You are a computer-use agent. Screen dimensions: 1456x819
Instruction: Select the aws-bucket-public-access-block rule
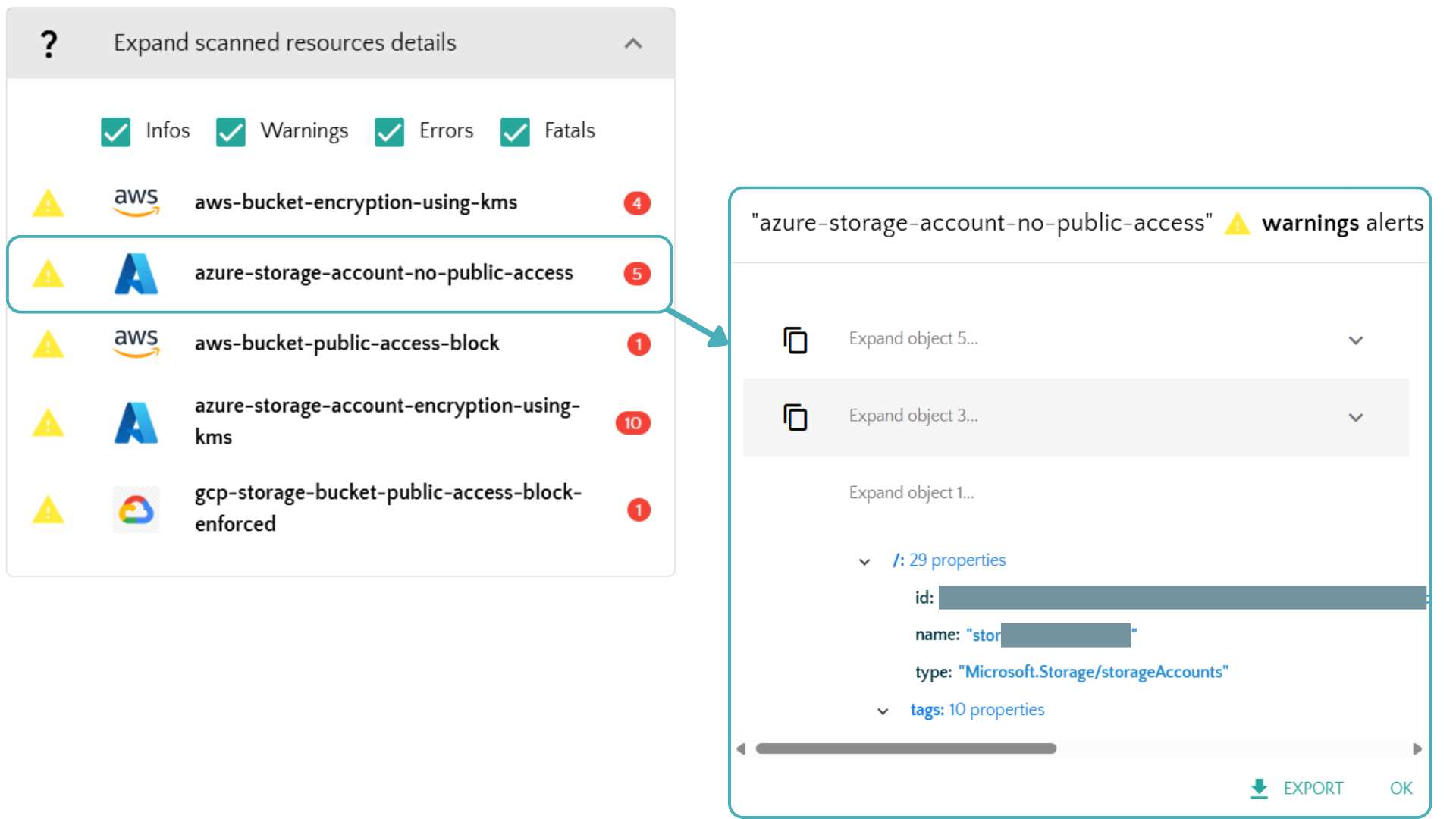point(347,344)
